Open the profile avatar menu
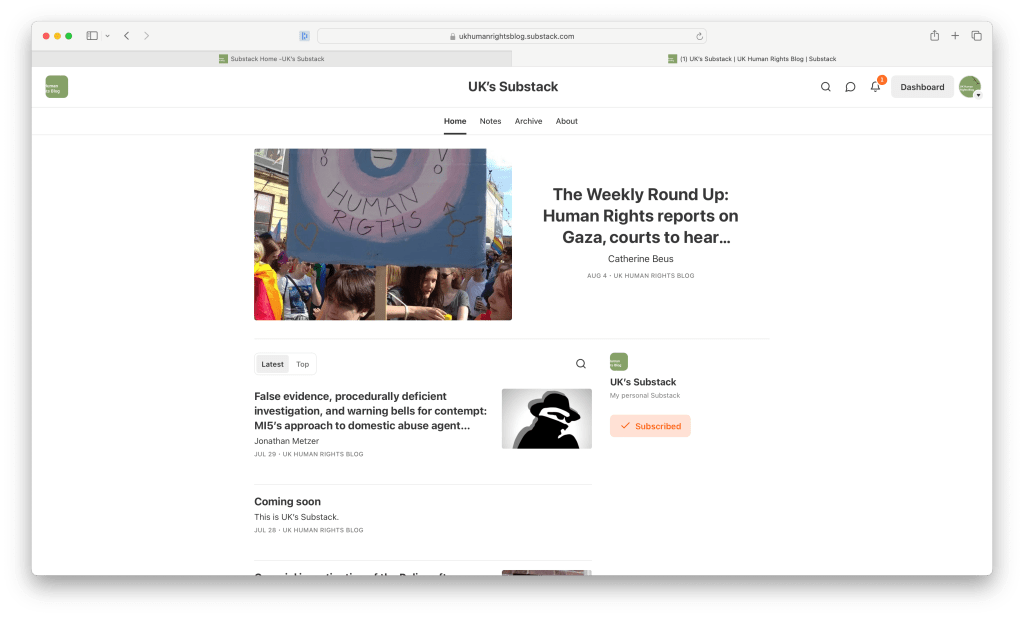 970,87
